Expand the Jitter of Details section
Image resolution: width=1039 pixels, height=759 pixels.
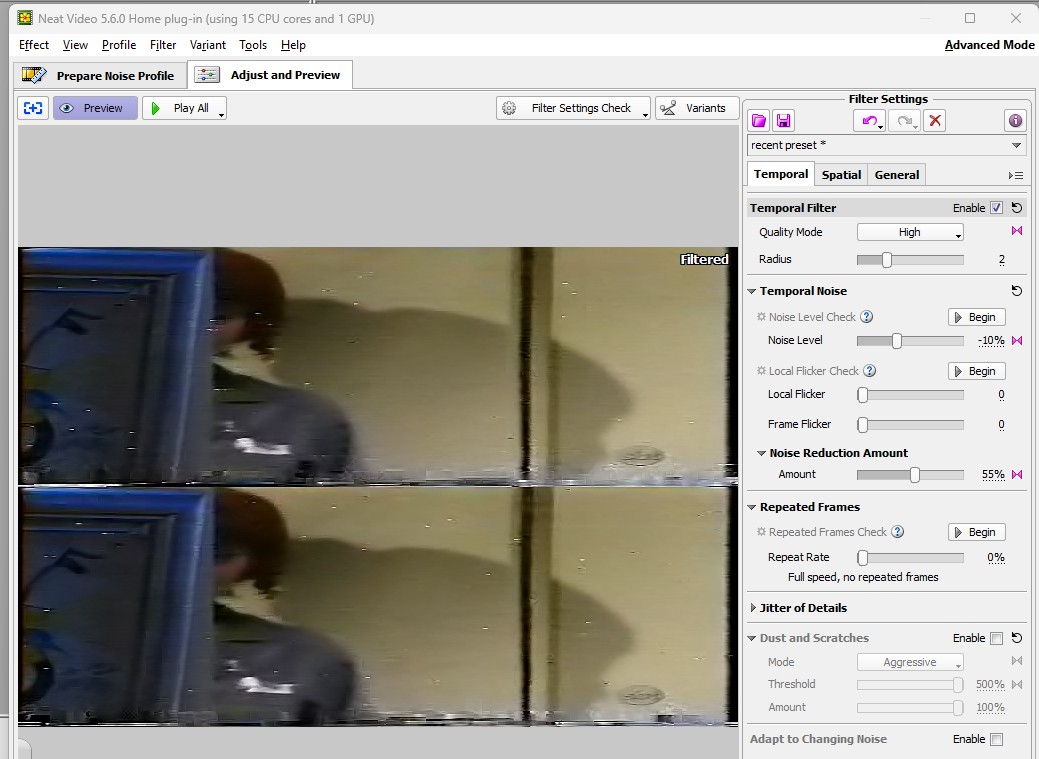tap(753, 608)
